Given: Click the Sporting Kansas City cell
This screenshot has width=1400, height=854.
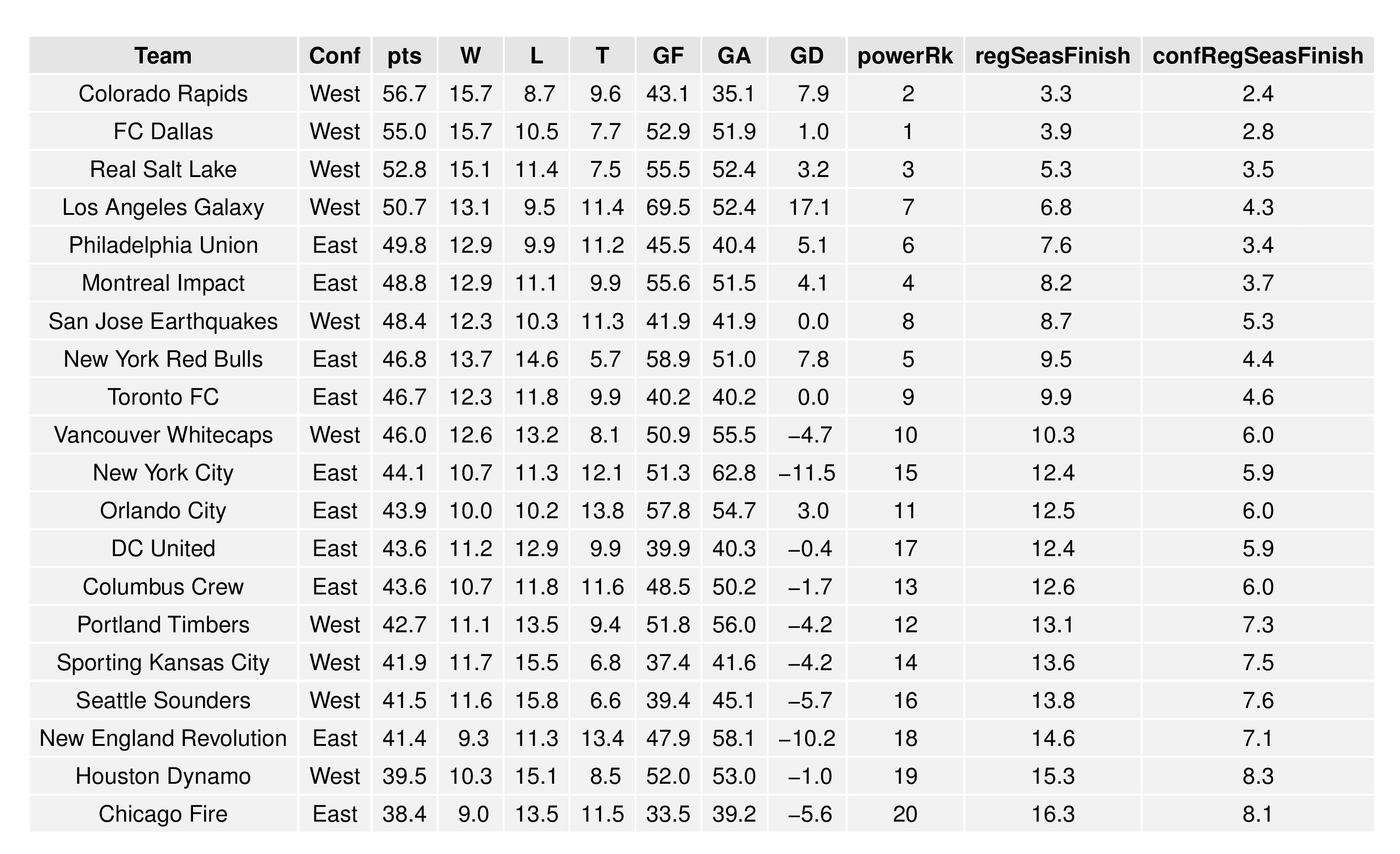Looking at the screenshot, I should click(163, 662).
